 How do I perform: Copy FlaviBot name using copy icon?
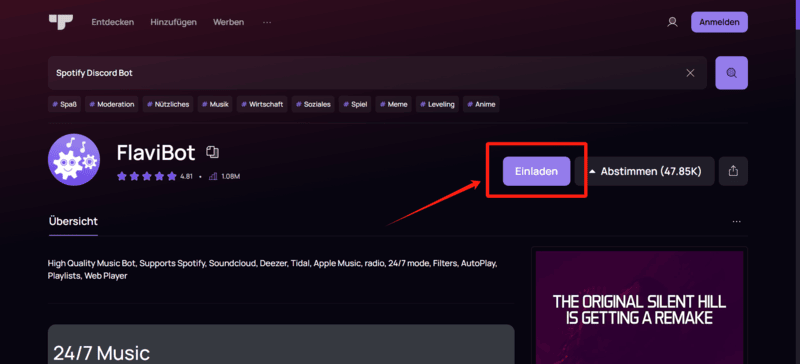(x=212, y=152)
